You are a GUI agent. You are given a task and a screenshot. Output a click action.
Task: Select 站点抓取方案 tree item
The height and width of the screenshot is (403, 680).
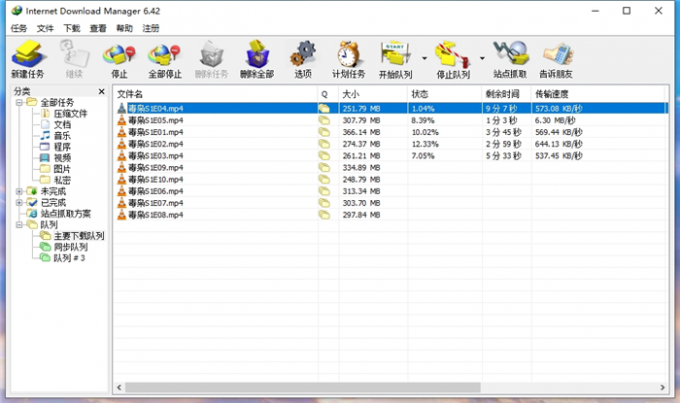coord(65,213)
